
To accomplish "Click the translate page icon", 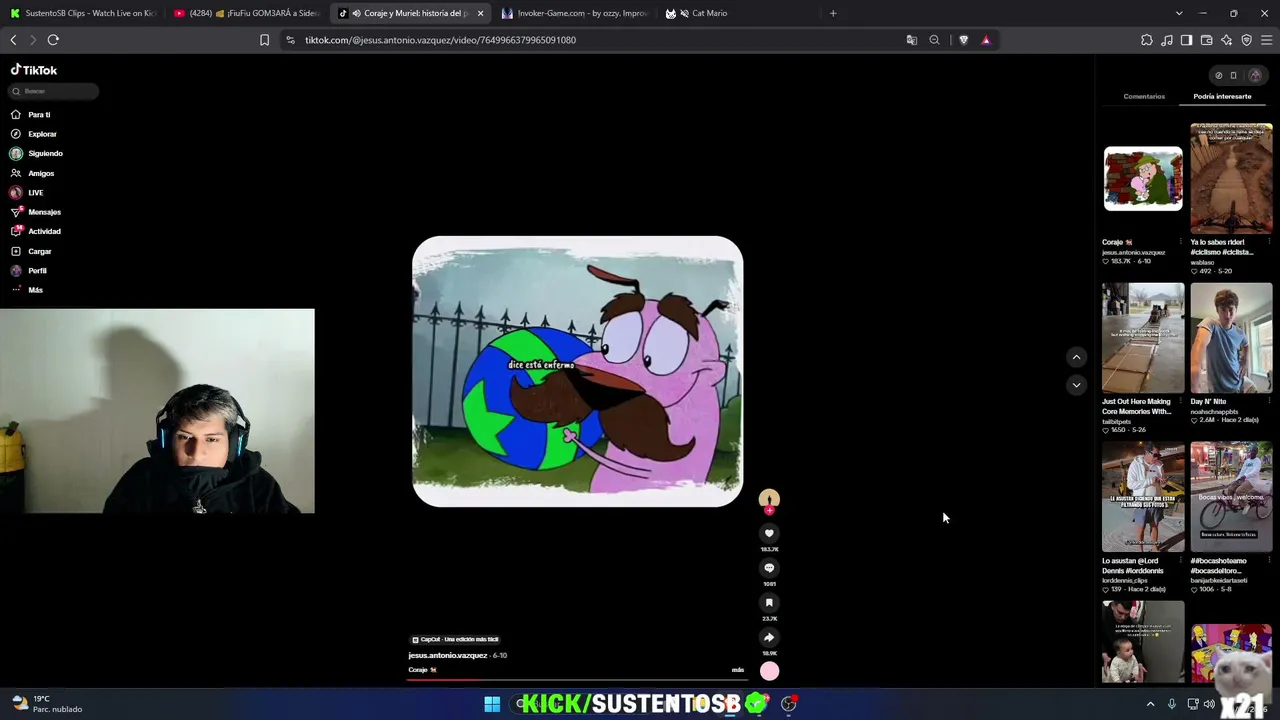I will 911,40.
